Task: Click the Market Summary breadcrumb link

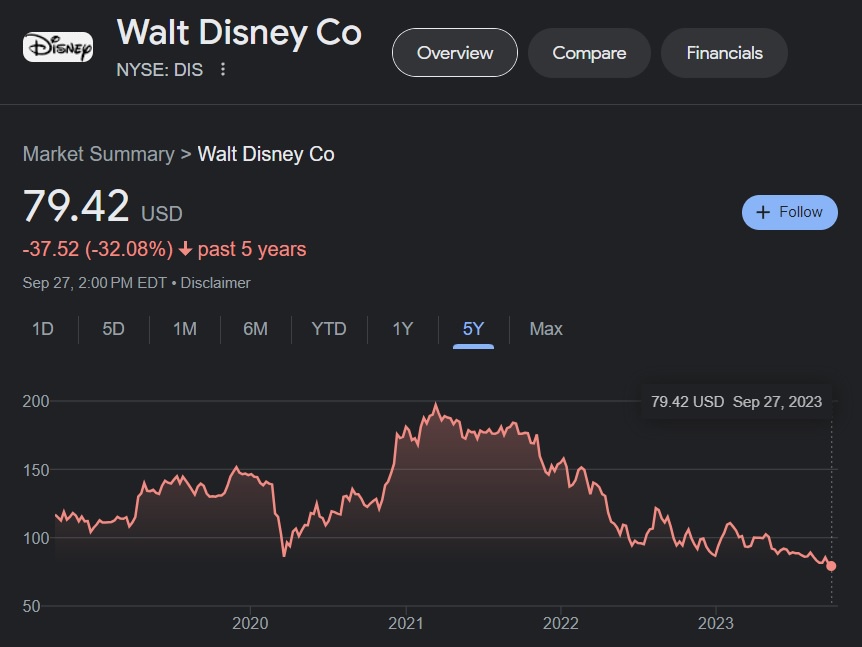Action: [98, 154]
